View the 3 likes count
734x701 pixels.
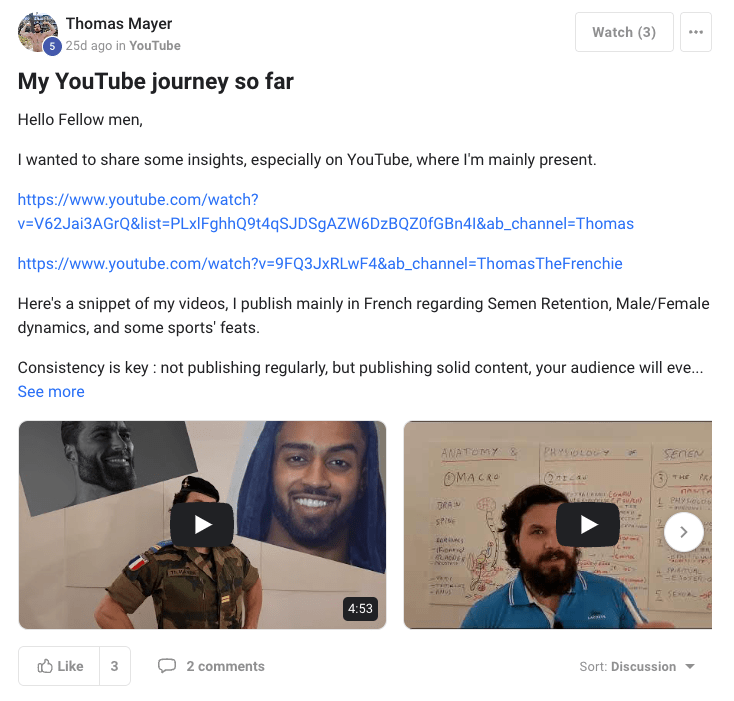pyautogui.click(x=115, y=666)
